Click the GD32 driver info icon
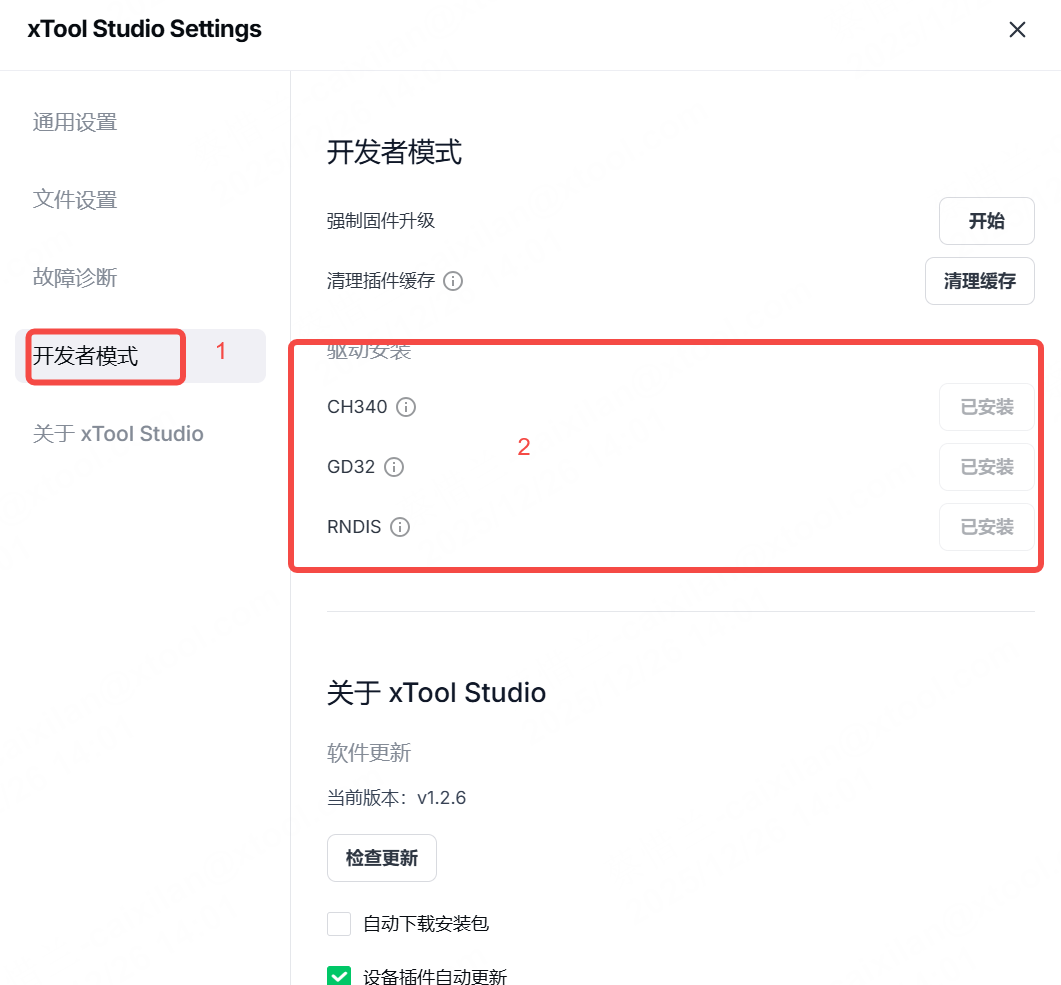 point(394,467)
